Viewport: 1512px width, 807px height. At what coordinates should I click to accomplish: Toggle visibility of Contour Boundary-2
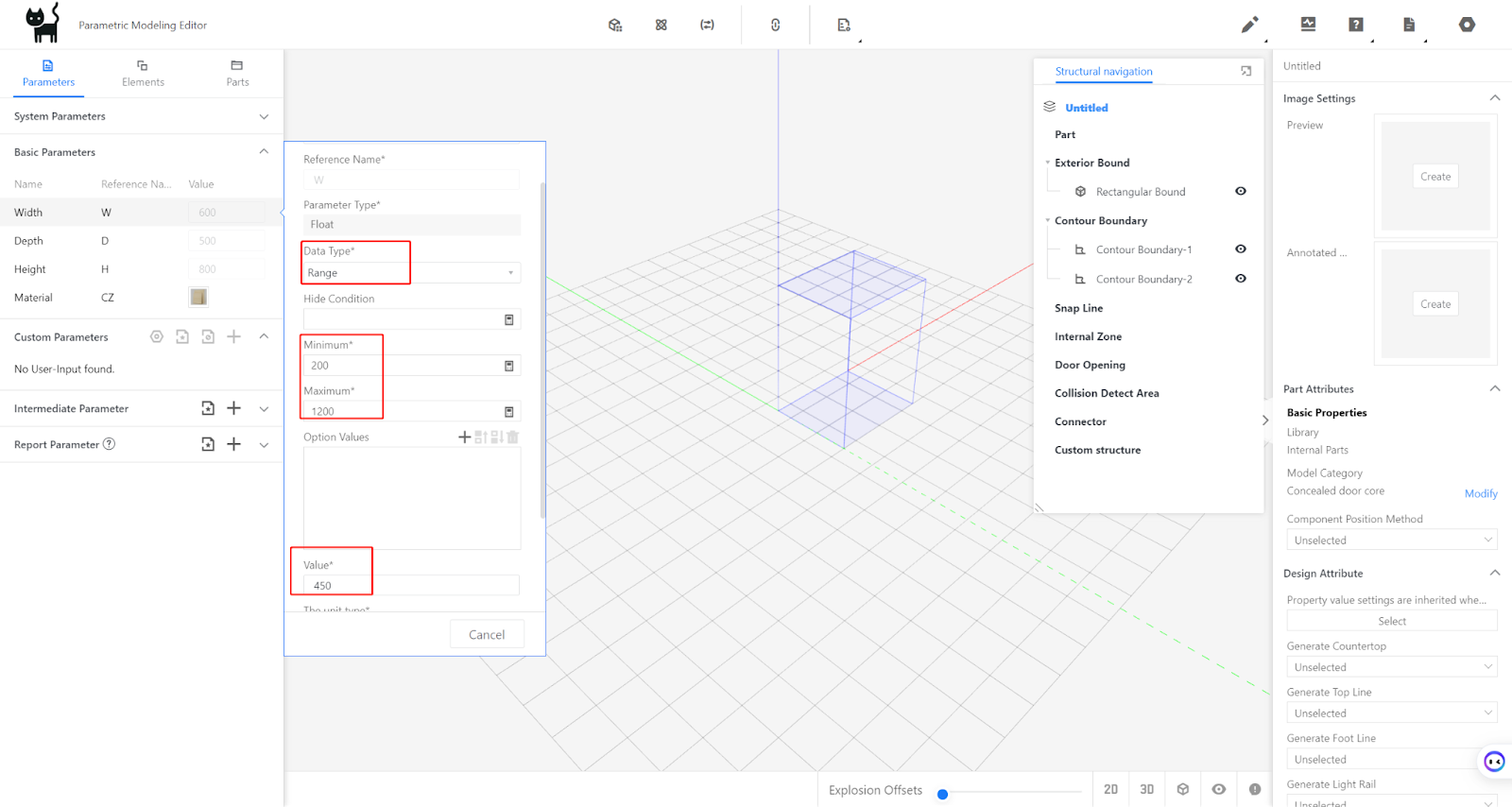click(x=1241, y=279)
